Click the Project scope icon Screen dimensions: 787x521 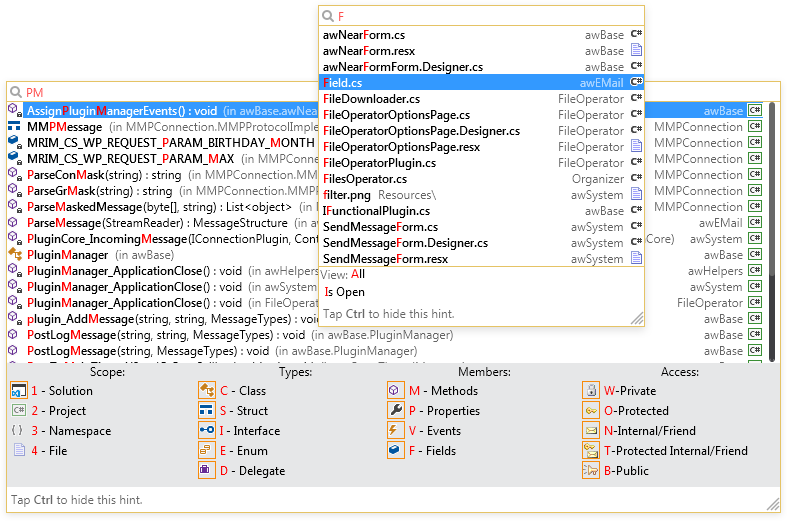pos(19,411)
